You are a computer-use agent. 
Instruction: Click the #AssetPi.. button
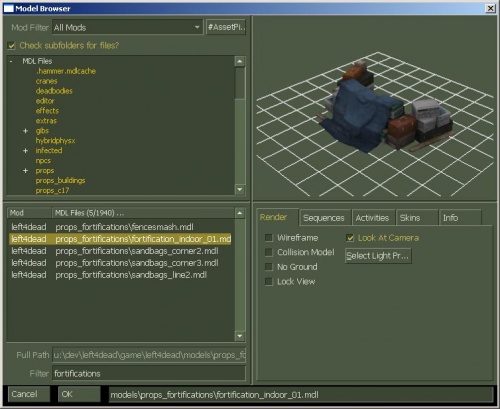point(226,27)
